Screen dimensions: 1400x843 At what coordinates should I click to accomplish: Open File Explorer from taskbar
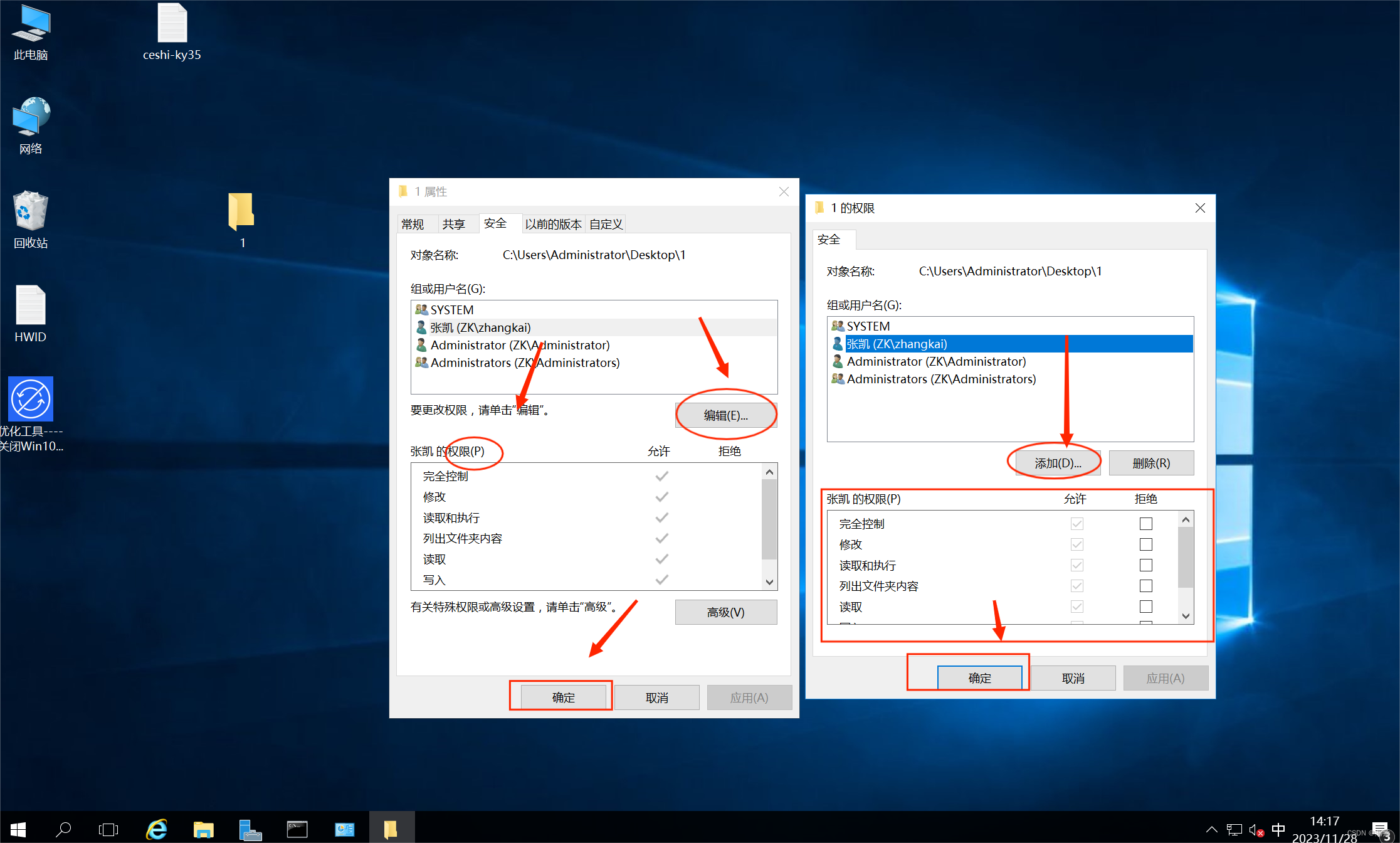(x=203, y=829)
